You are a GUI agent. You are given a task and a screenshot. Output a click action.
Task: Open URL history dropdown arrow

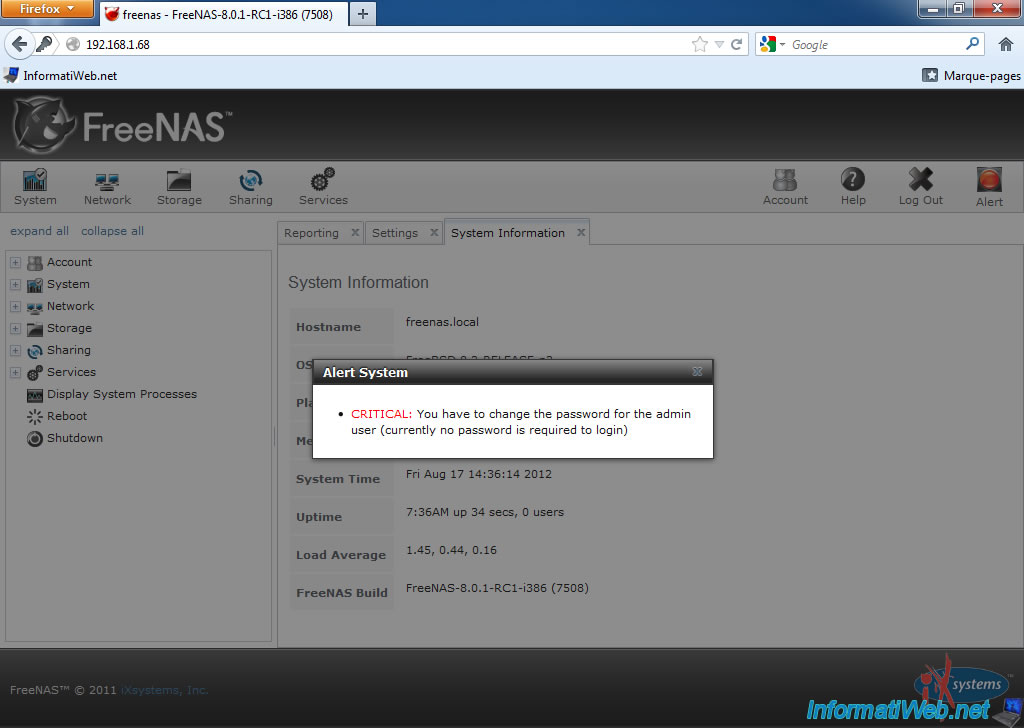point(719,44)
